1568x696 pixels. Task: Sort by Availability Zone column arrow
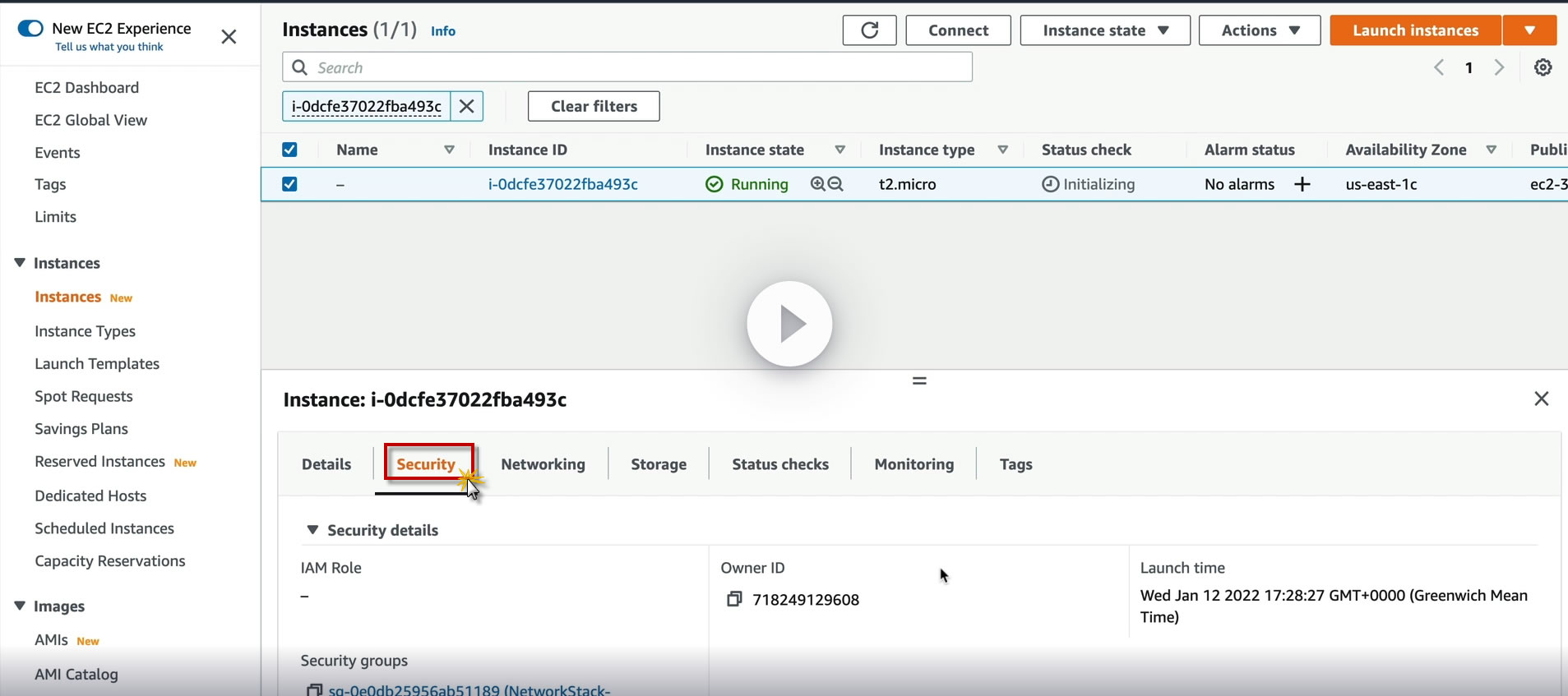coord(1491,150)
